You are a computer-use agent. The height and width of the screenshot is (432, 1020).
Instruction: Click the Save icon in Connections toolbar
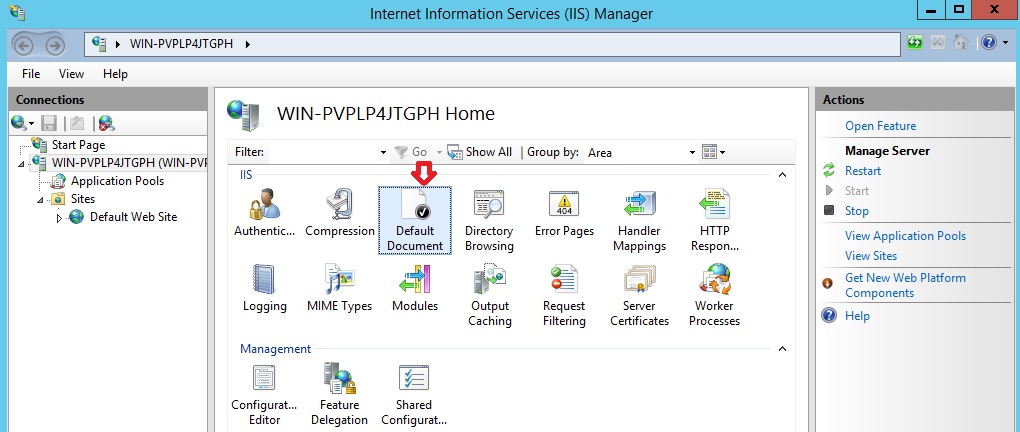tap(49, 122)
